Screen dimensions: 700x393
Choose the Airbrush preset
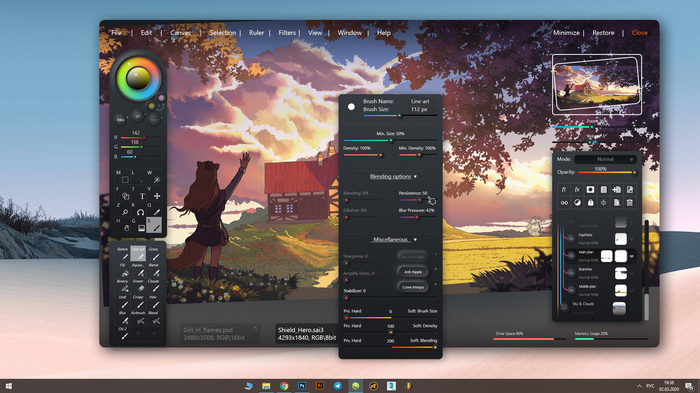coord(139,318)
